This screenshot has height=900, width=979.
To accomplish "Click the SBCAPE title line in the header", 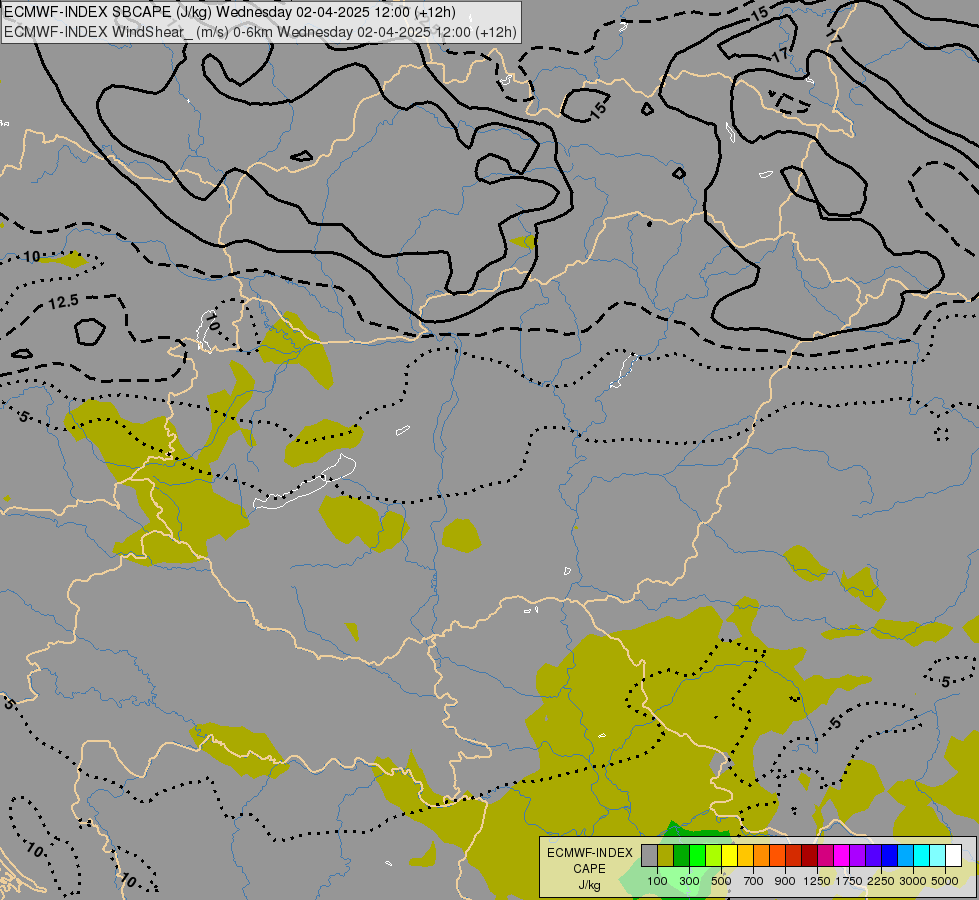I will (x=230, y=12).
